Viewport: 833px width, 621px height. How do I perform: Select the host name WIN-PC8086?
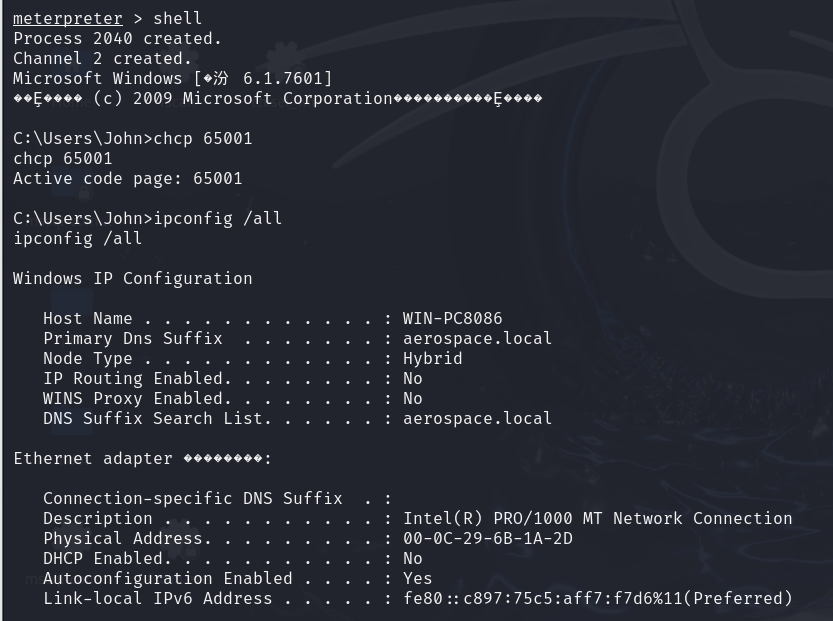tap(453, 319)
